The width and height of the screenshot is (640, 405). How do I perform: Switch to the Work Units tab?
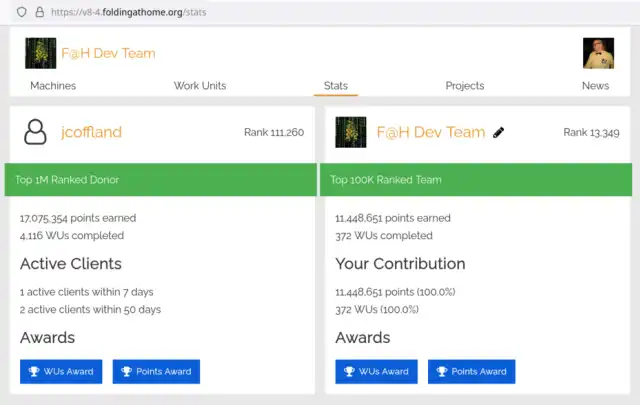(x=200, y=86)
